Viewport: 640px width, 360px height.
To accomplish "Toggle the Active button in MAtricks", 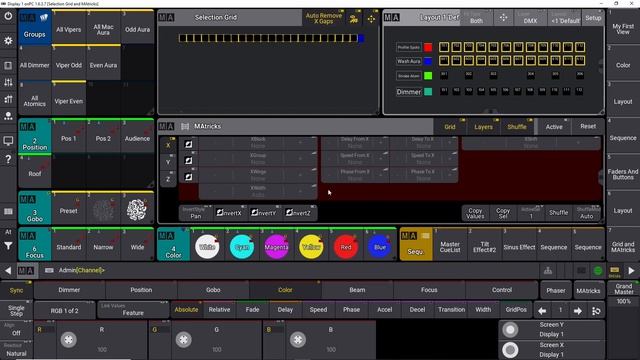I will 554,127.
